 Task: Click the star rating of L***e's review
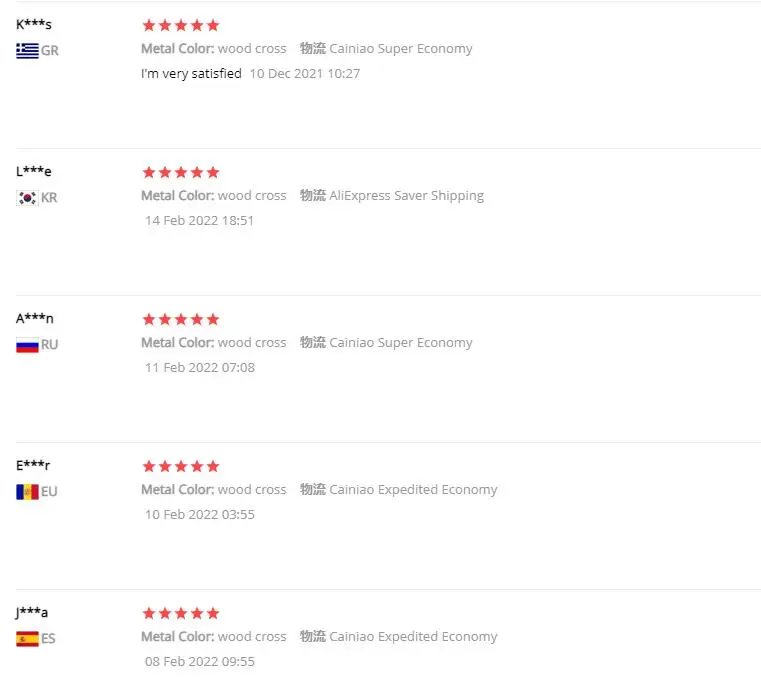tap(181, 172)
